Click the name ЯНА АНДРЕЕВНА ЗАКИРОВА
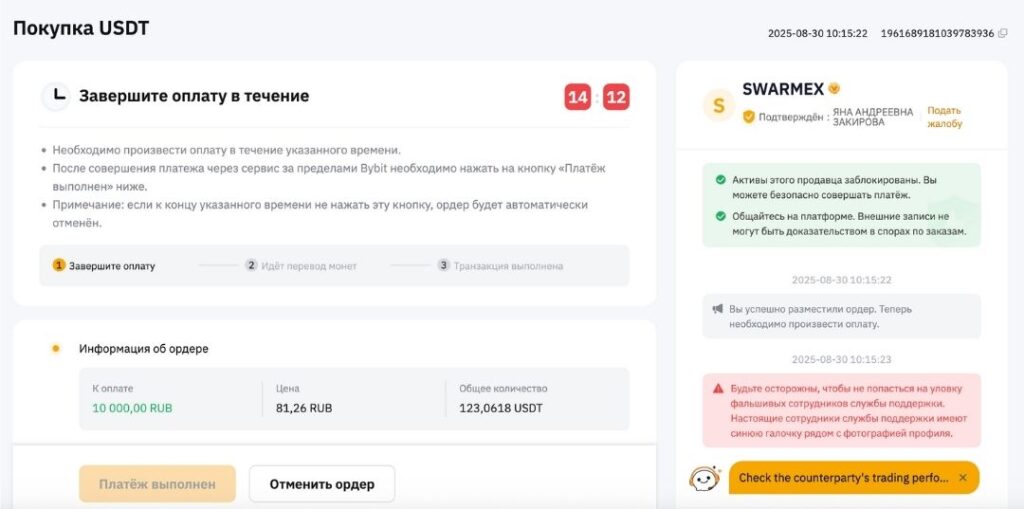Viewport: 1024px width, 509px height. tap(873, 117)
